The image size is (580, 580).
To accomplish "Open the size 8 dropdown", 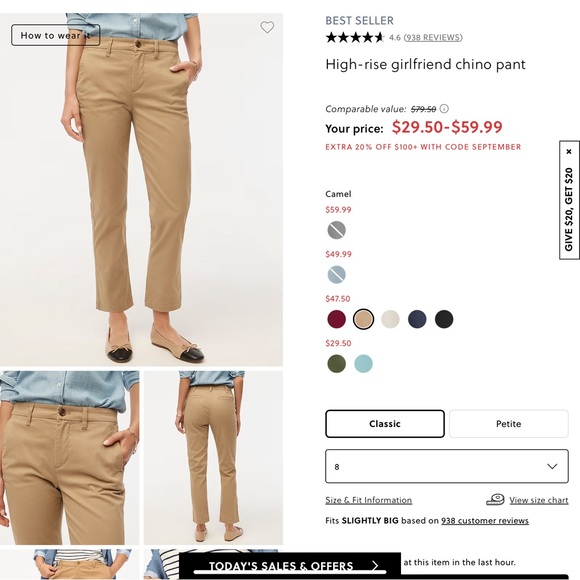I will click(446, 466).
